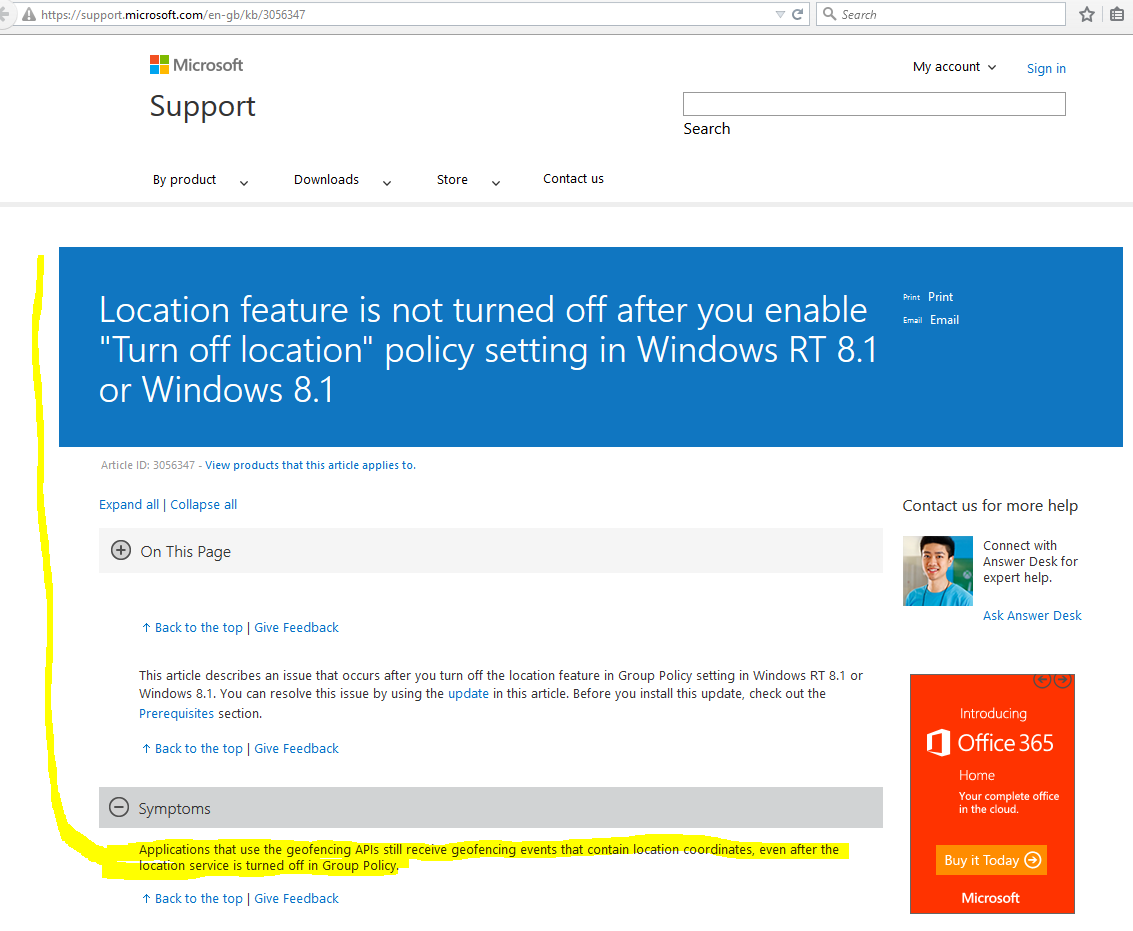Click the small Email icon
Screen dimensions: 1133x931
[x=913, y=320]
